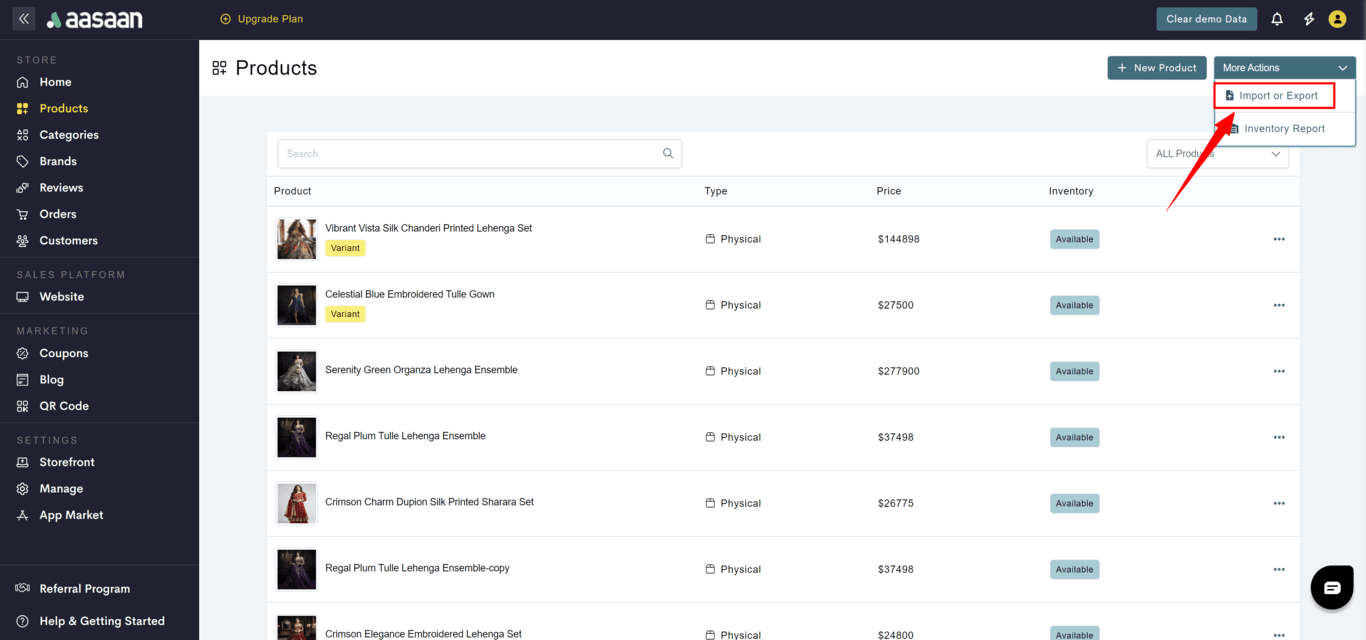
Task: Click the Celestial Blue Gown thumbnail
Action: (297, 306)
